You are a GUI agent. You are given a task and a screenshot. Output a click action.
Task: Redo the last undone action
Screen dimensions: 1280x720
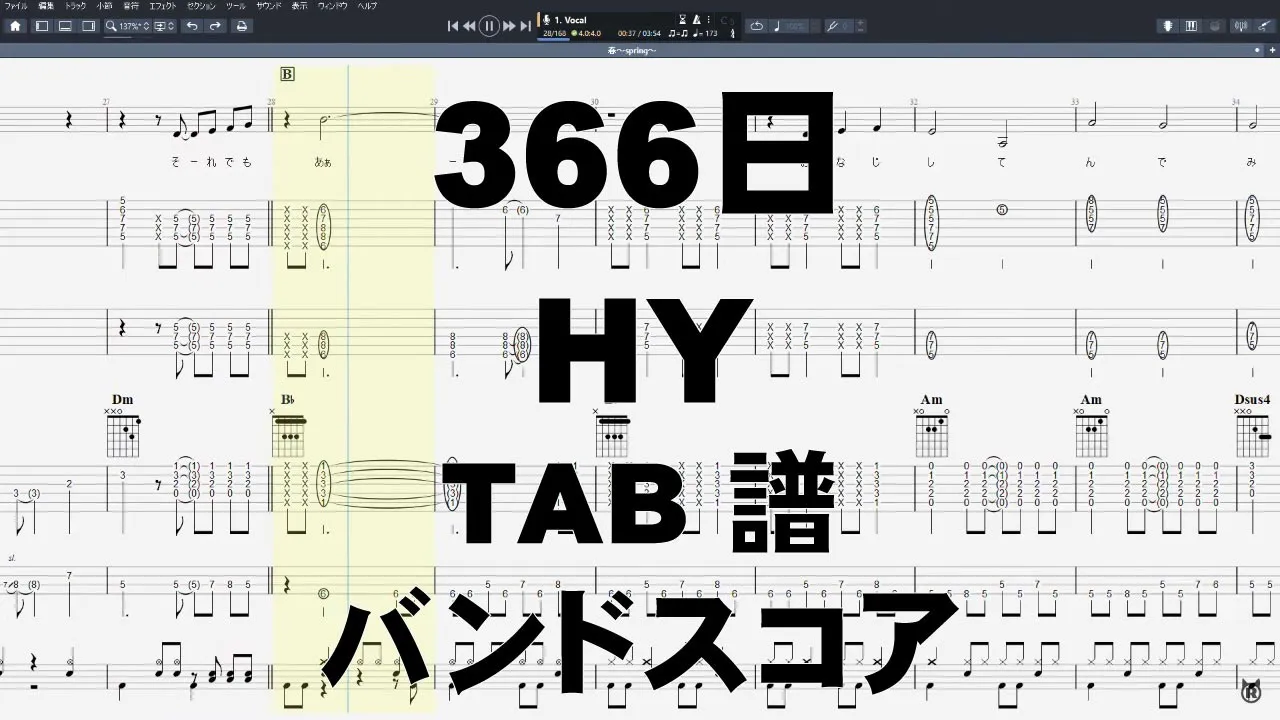(215, 26)
